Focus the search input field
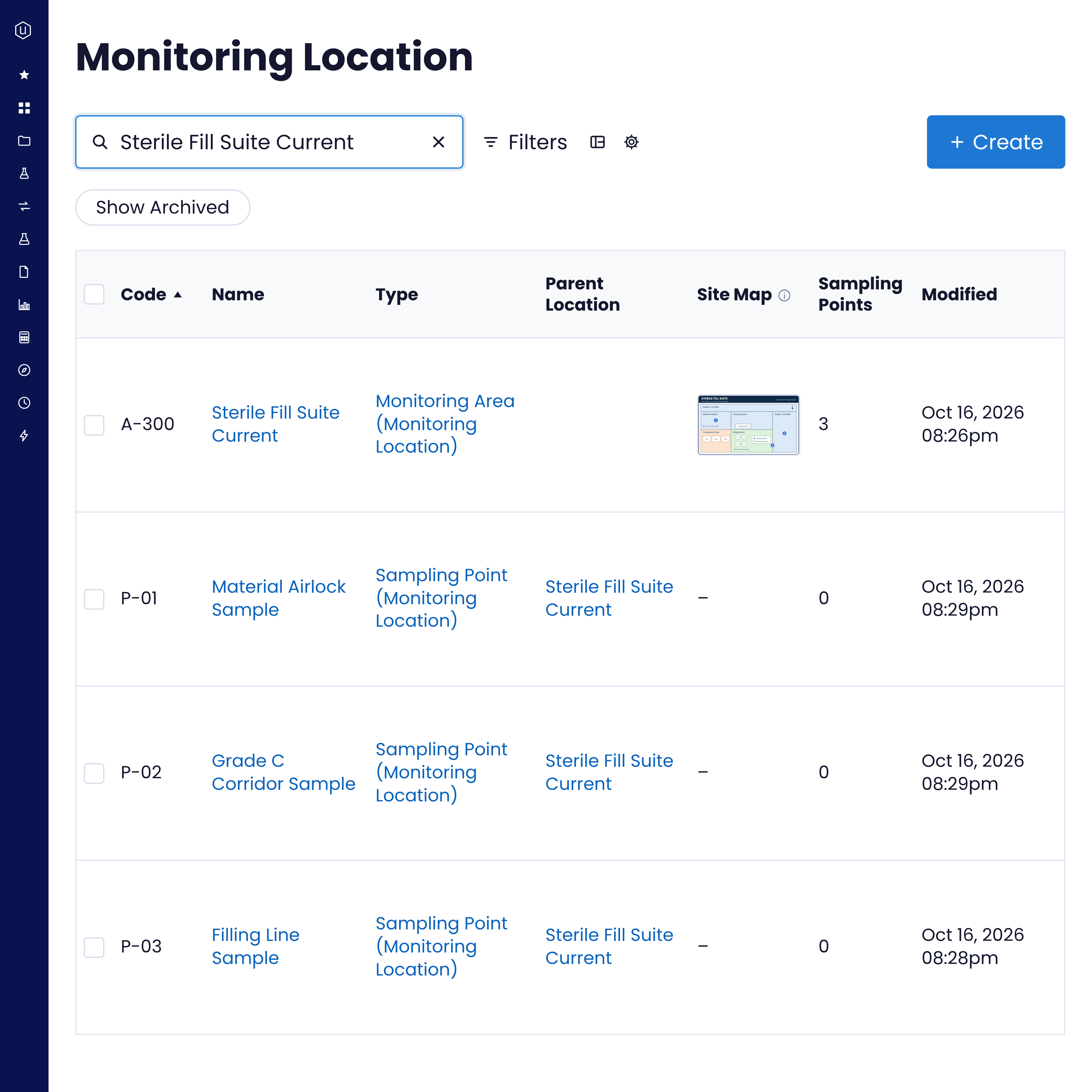The height and width of the screenshot is (1092, 1092). coord(269,142)
